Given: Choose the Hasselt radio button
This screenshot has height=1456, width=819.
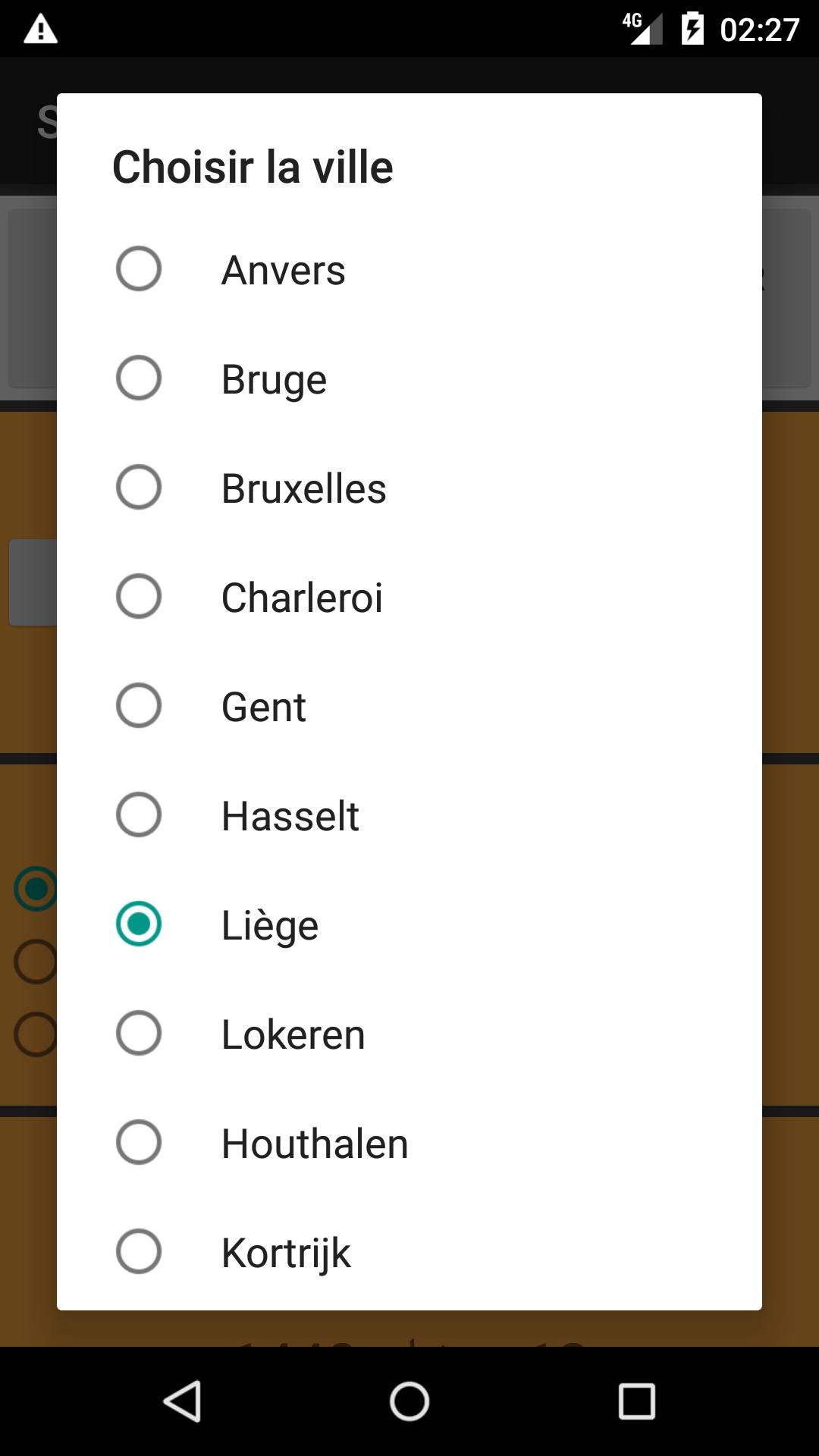Looking at the screenshot, I should click(x=139, y=814).
